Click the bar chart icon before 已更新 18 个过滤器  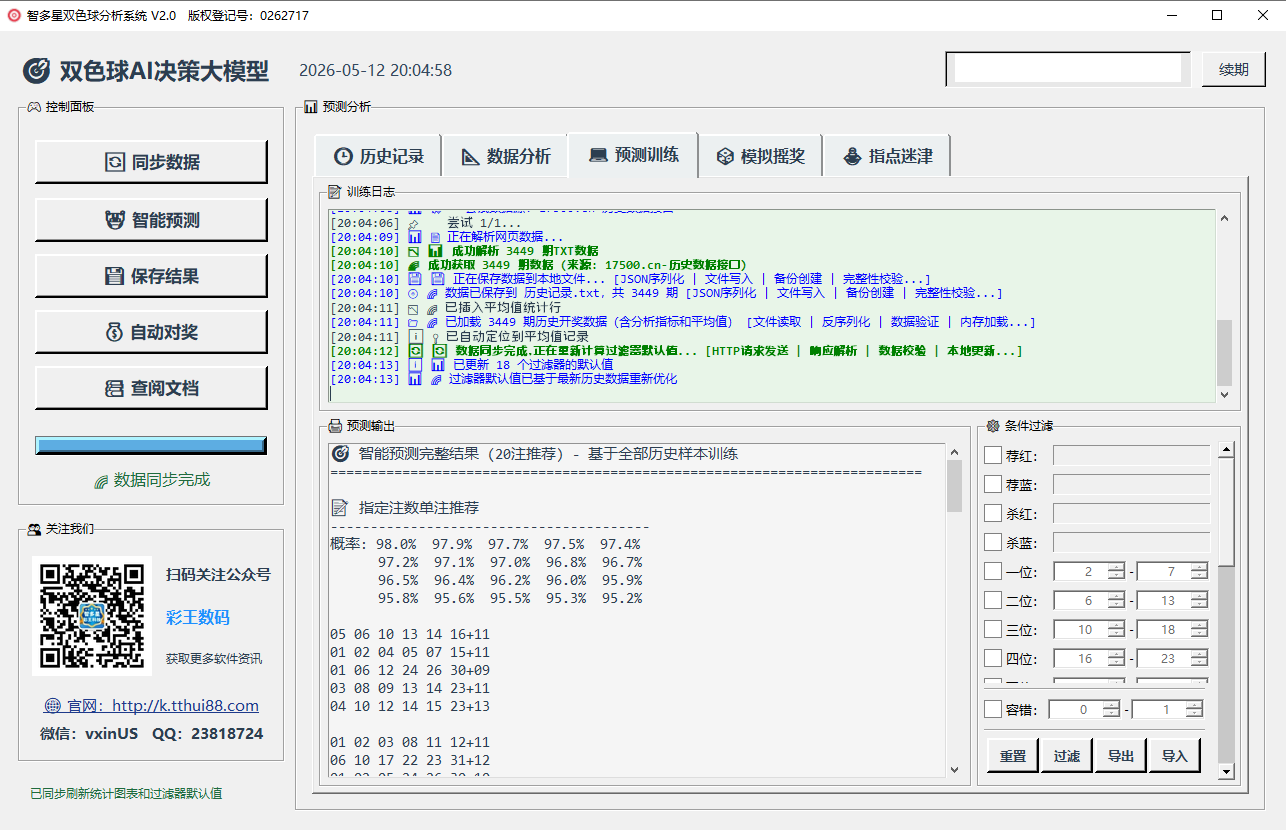pos(438,365)
